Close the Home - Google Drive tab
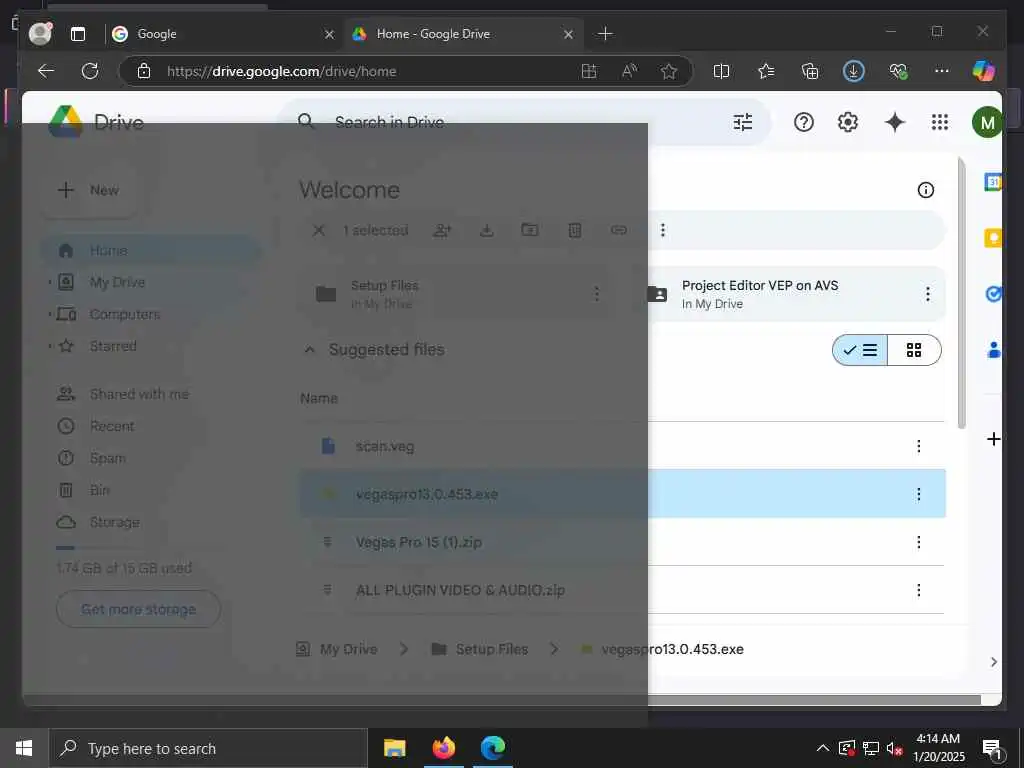 (568, 34)
